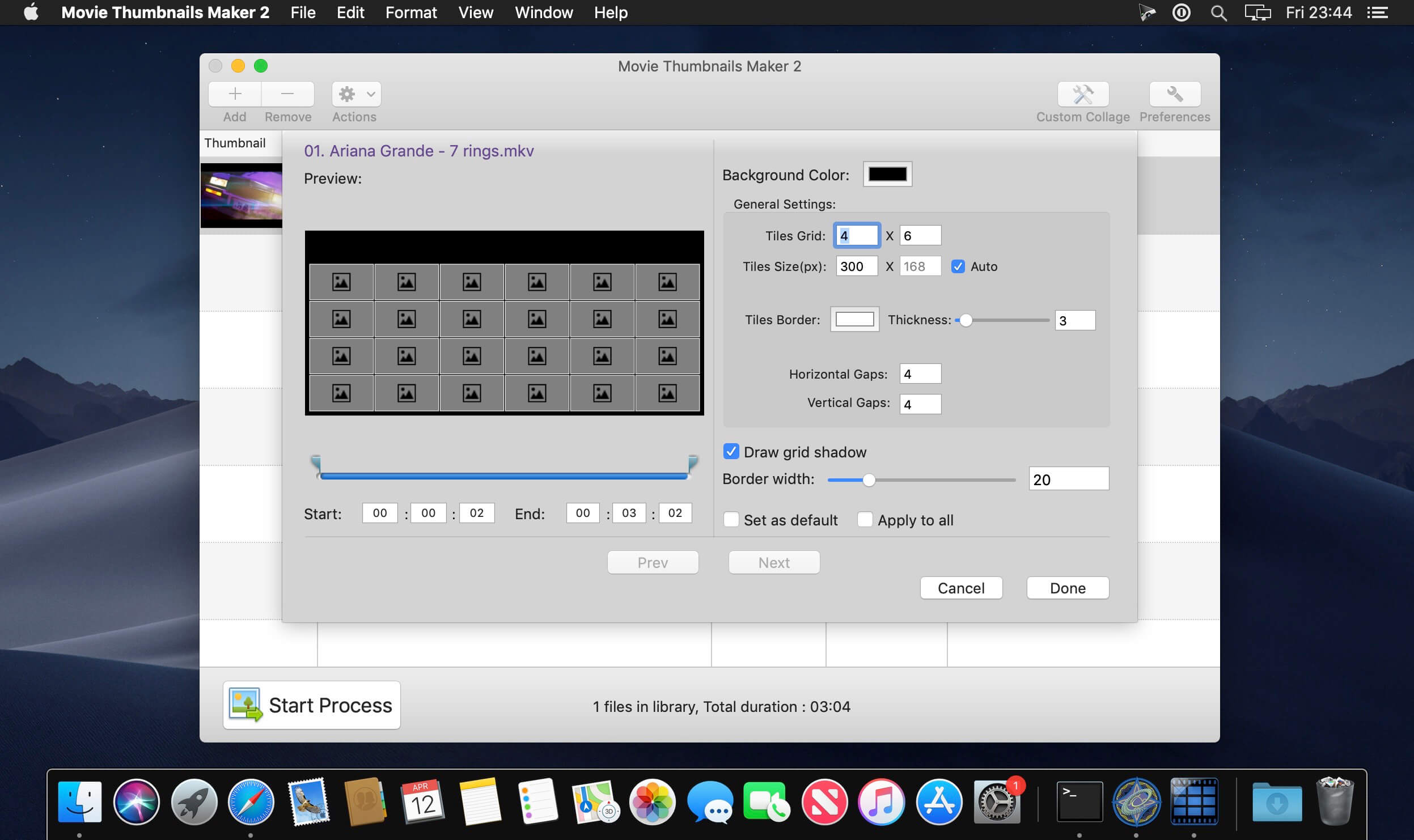Open Terminal from the dock
The width and height of the screenshot is (1414, 840).
click(x=1079, y=801)
